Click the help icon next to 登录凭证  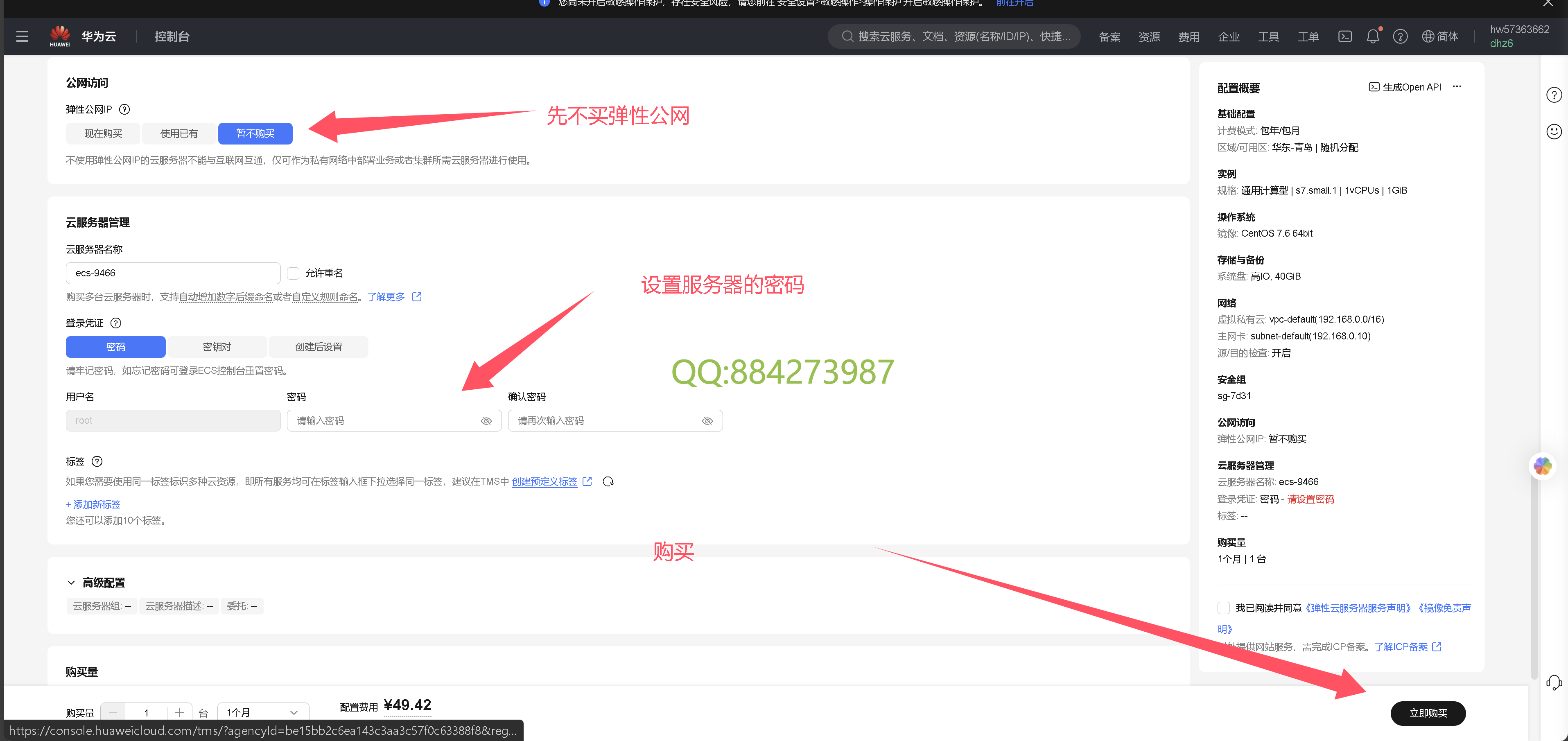[x=115, y=323]
